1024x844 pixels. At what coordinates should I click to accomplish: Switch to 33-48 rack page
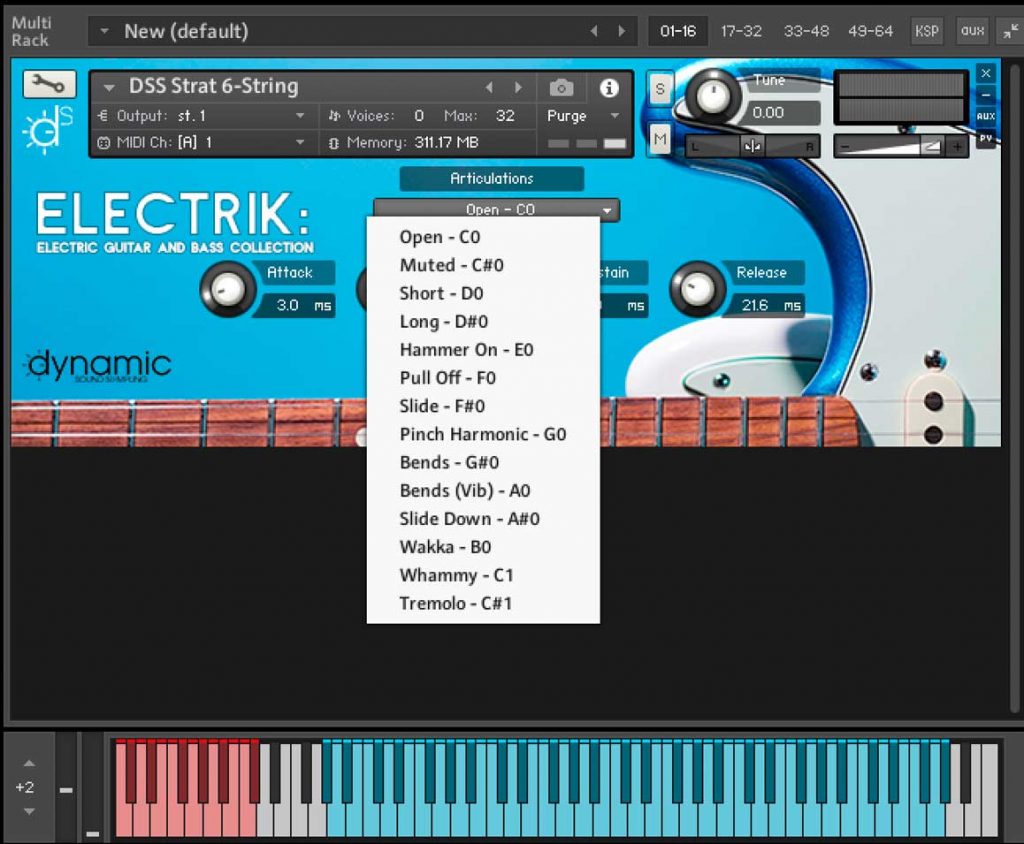(806, 31)
